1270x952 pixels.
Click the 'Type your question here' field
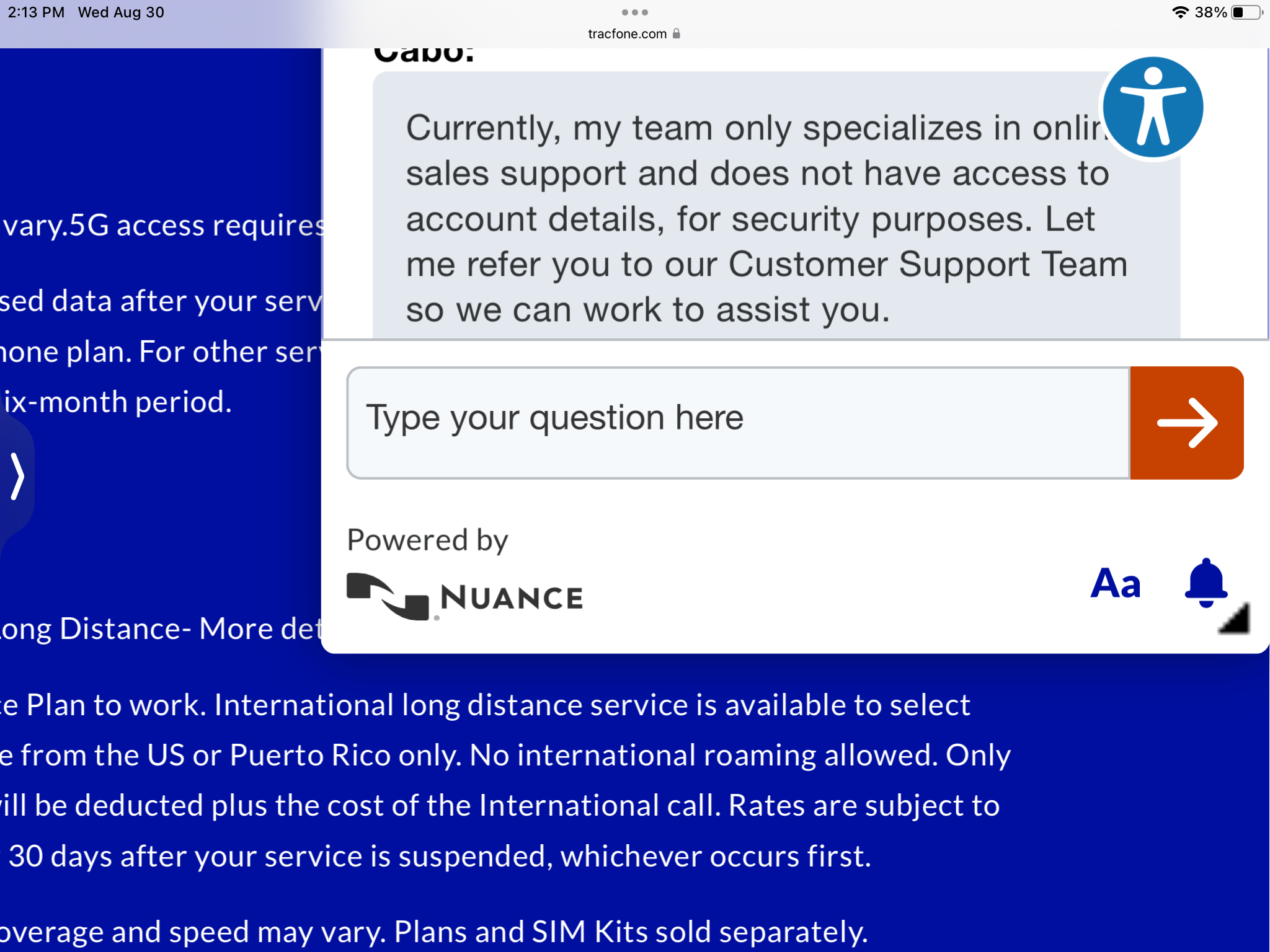pos(739,423)
